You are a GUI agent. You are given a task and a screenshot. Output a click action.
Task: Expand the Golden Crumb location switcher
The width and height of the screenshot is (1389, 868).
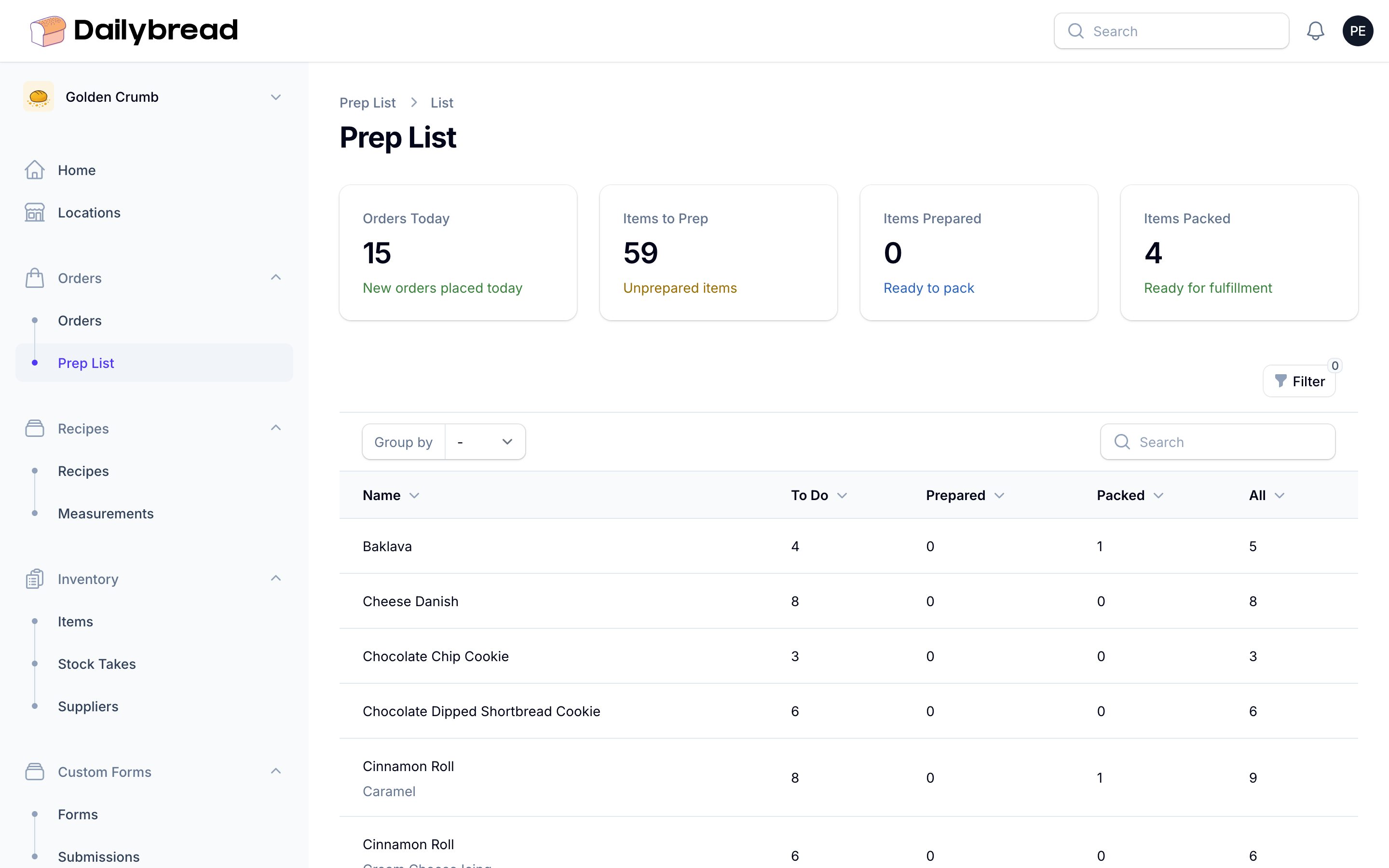pyautogui.click(x=275, y=97)
